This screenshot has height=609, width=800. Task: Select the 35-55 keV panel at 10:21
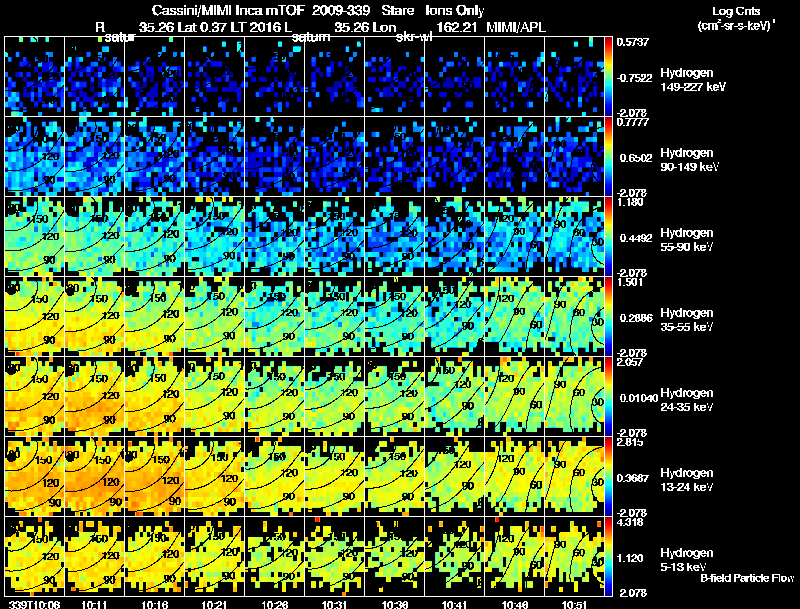pyautogui.click(x=214, y=316)
